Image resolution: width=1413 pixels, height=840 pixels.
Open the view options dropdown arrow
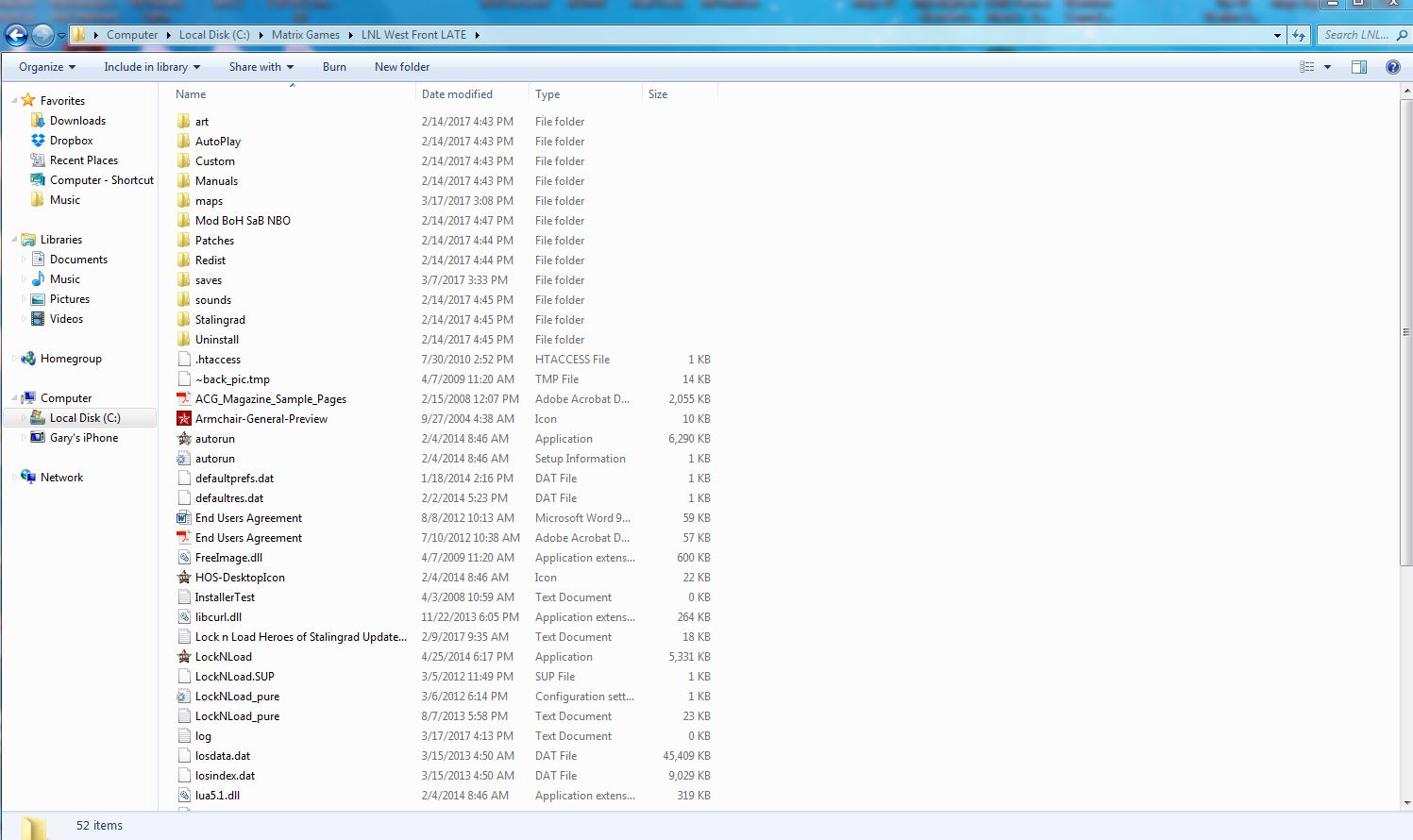coord(1327,67)
